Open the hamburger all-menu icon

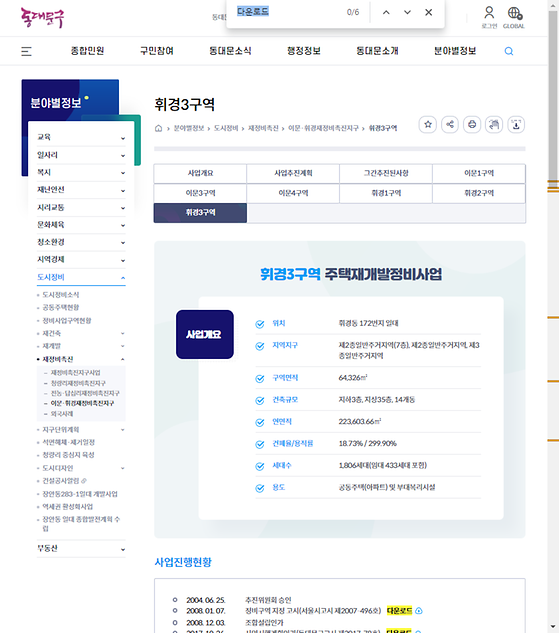[26, 51]
